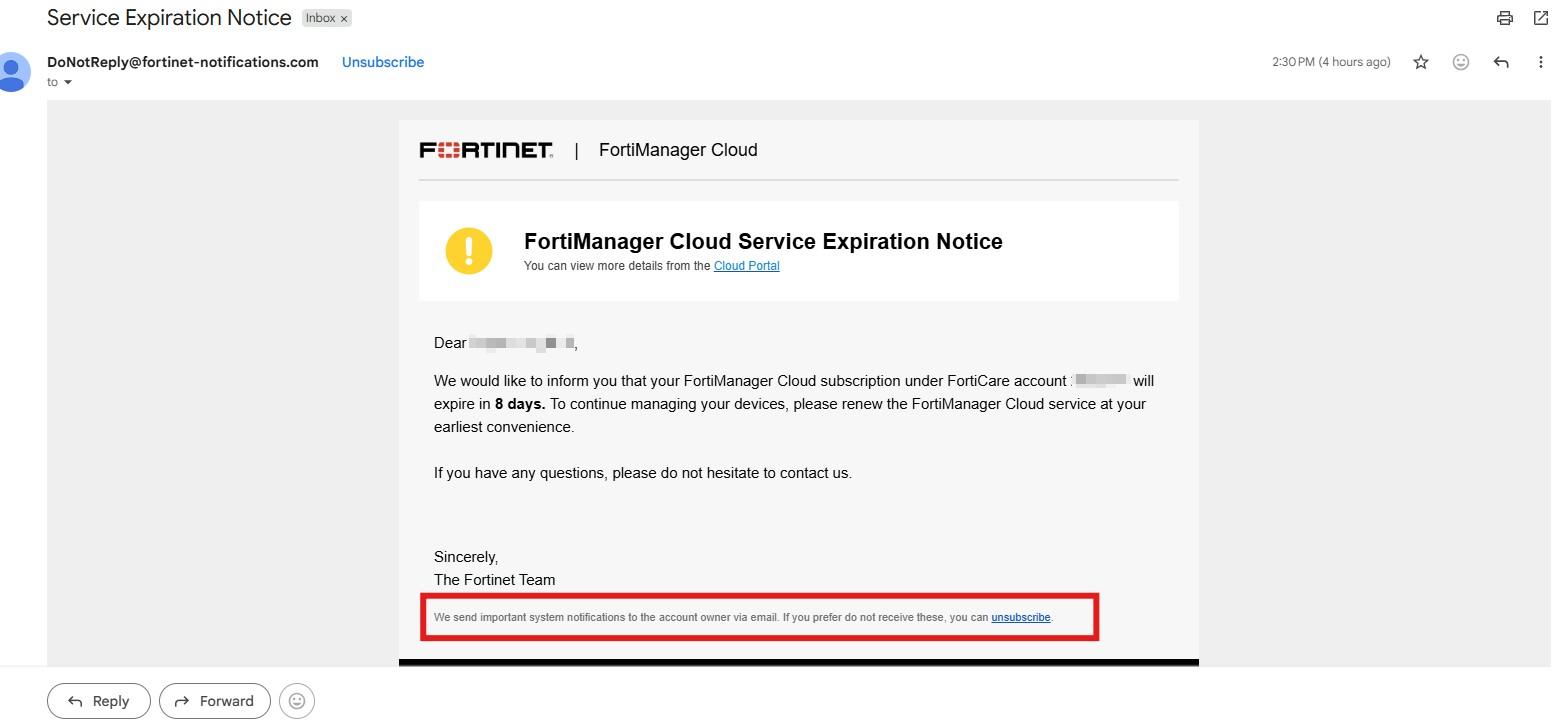Image resolution: width=1564 pixels, height=721 pixels.
Task: Click the reply arrow icon near timestamp
Action: [1501, 62]
